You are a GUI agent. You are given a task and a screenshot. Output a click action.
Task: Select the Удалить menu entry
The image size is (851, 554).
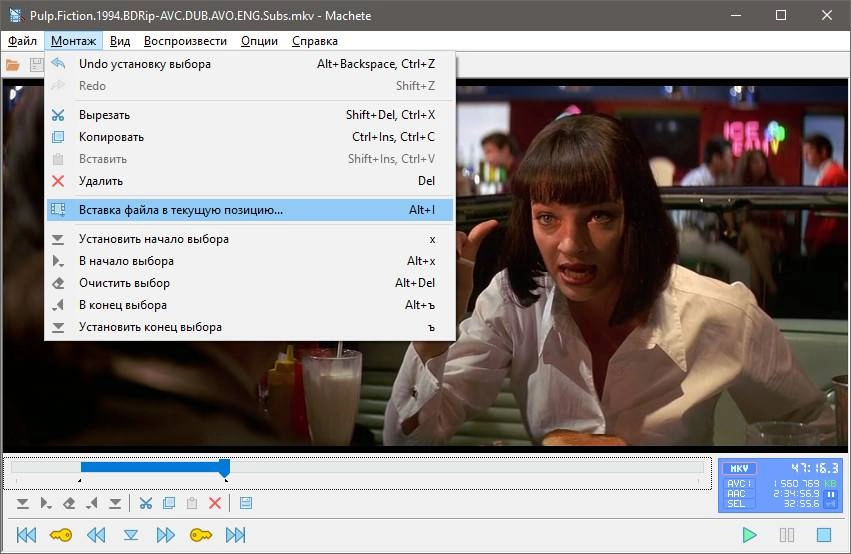tap(250, 181)
